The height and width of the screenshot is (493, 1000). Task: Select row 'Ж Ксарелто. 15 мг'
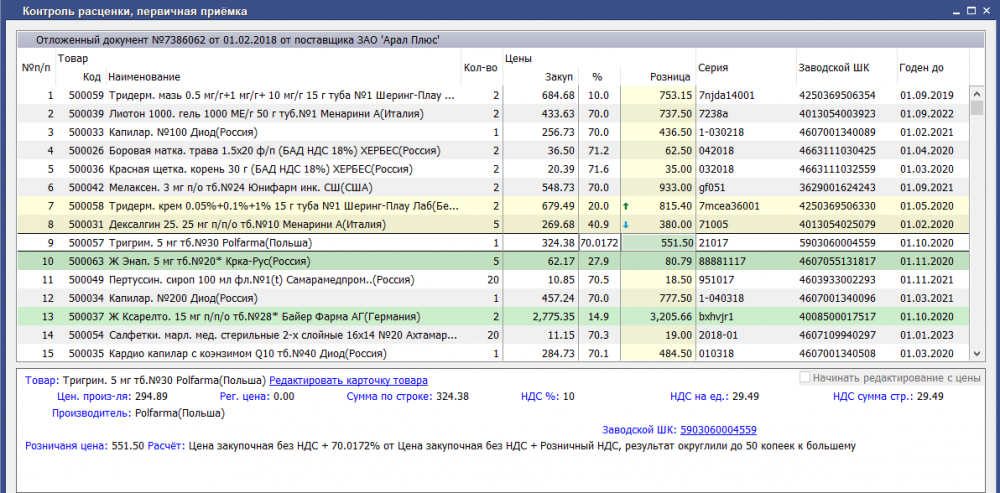click(x=494, y=317)
